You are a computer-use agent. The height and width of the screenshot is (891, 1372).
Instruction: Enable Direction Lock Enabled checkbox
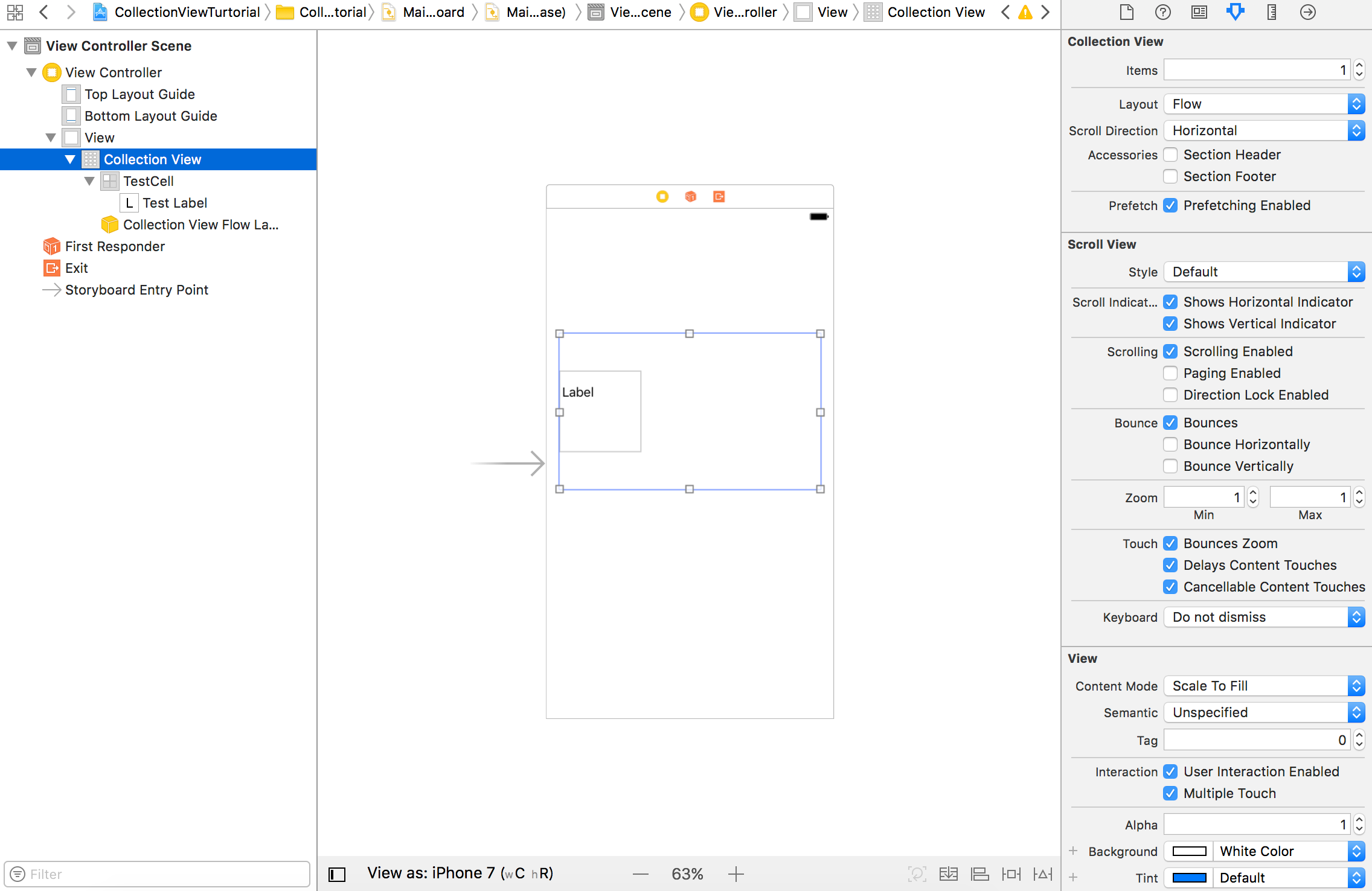[1170, 395]
